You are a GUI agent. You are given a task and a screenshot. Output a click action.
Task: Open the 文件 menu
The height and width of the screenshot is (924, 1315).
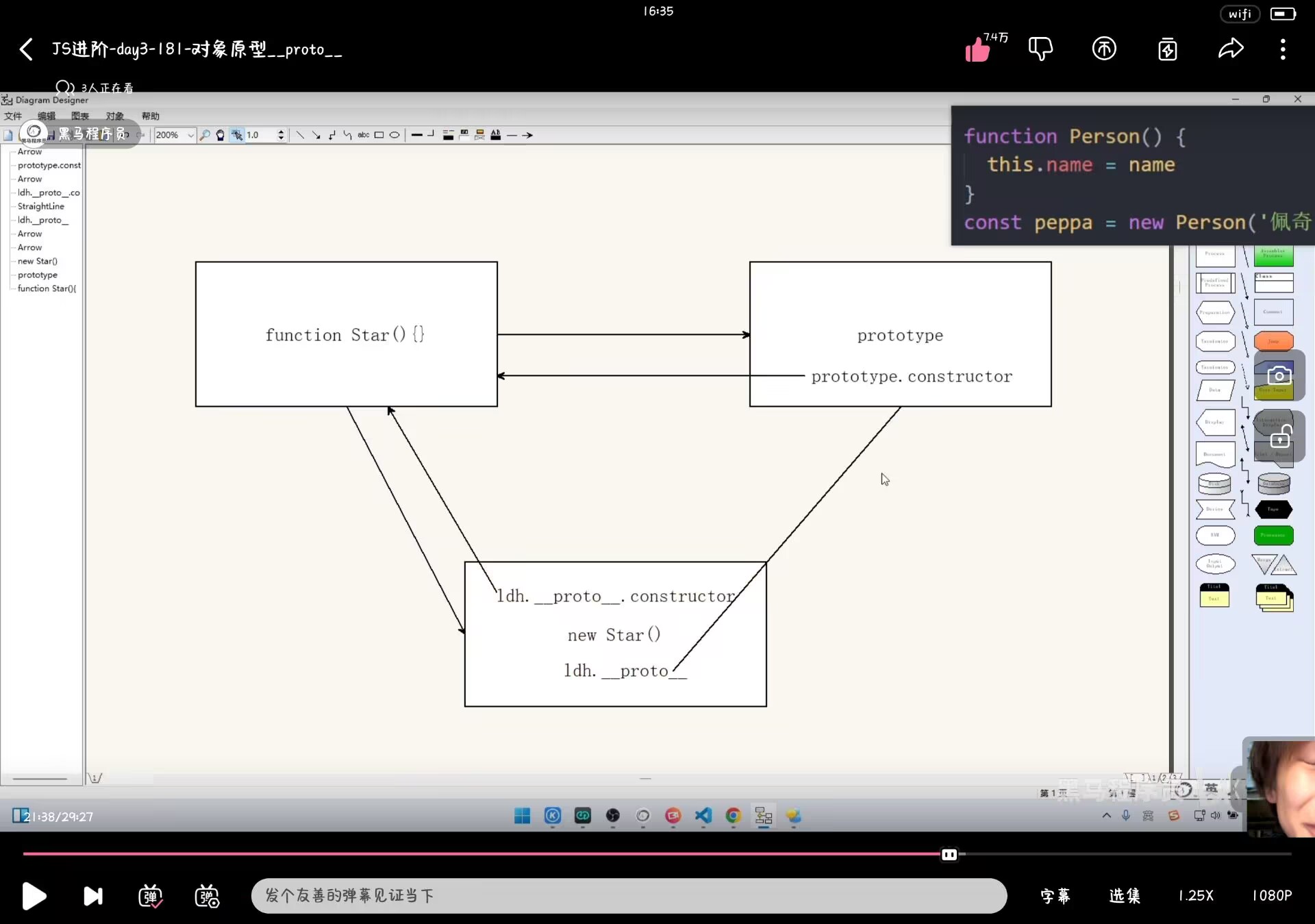point(13,116)
